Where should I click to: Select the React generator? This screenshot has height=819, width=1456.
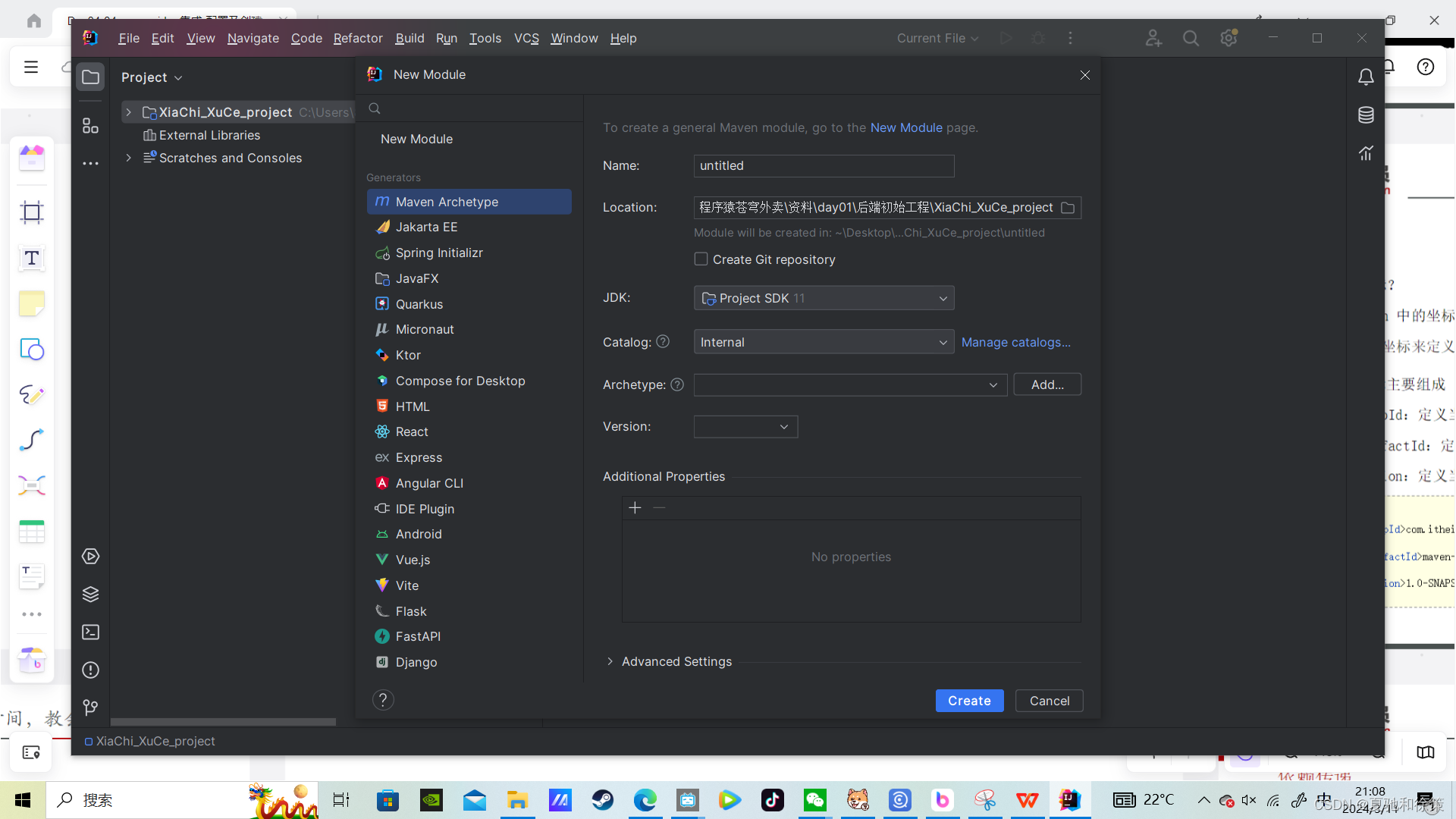click(469, 431)
